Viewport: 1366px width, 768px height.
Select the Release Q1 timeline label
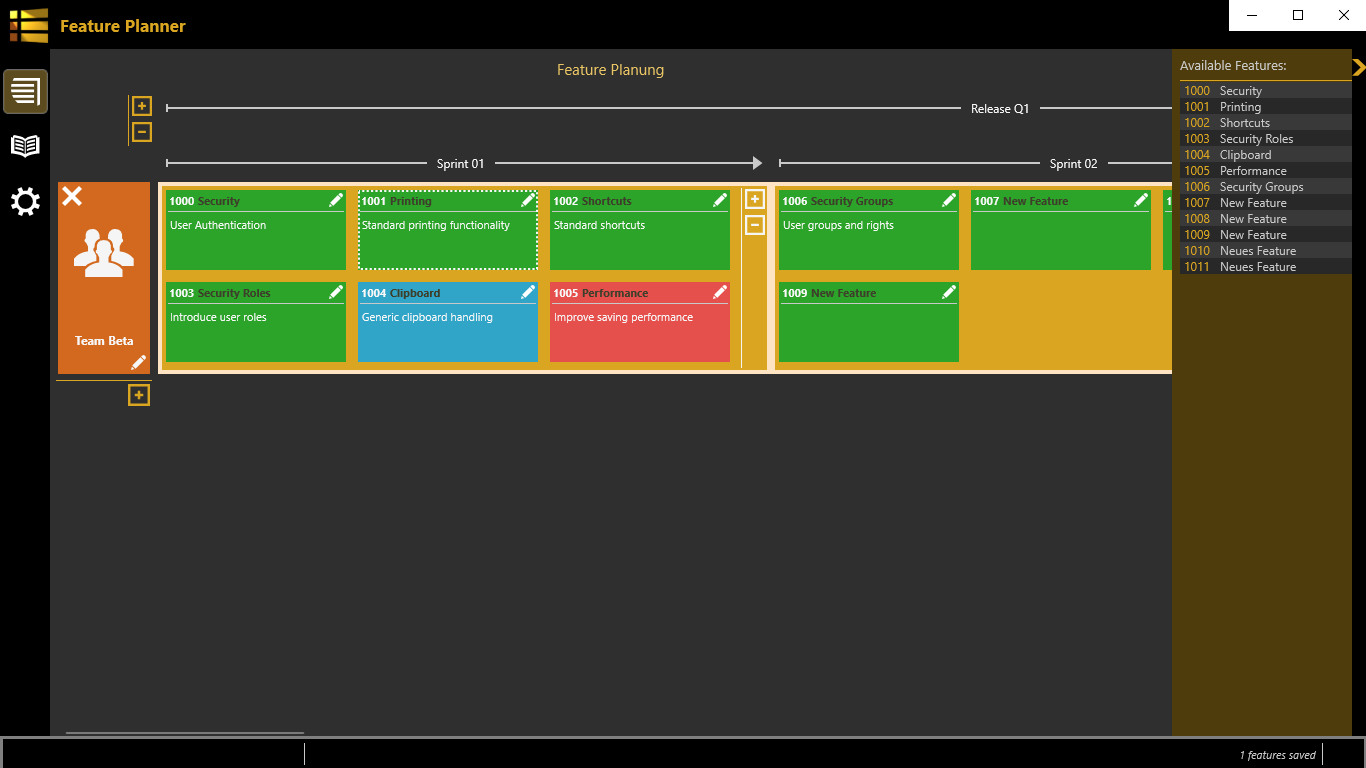[1000, 108]
